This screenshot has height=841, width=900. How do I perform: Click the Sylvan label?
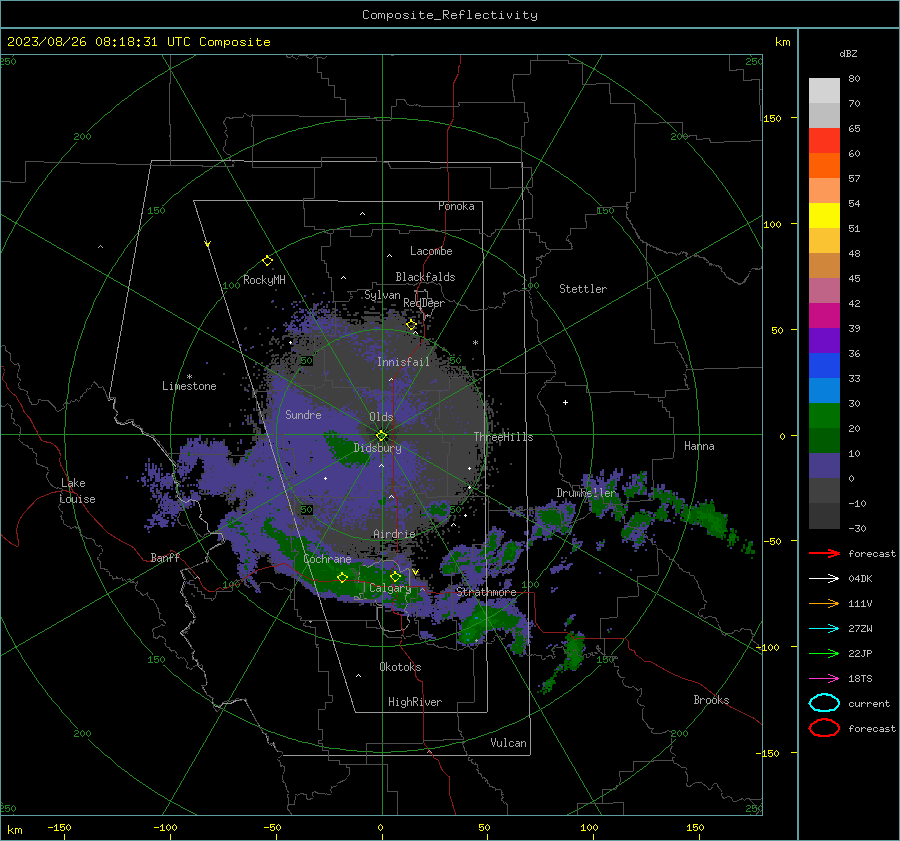click(x=382, y=296)
